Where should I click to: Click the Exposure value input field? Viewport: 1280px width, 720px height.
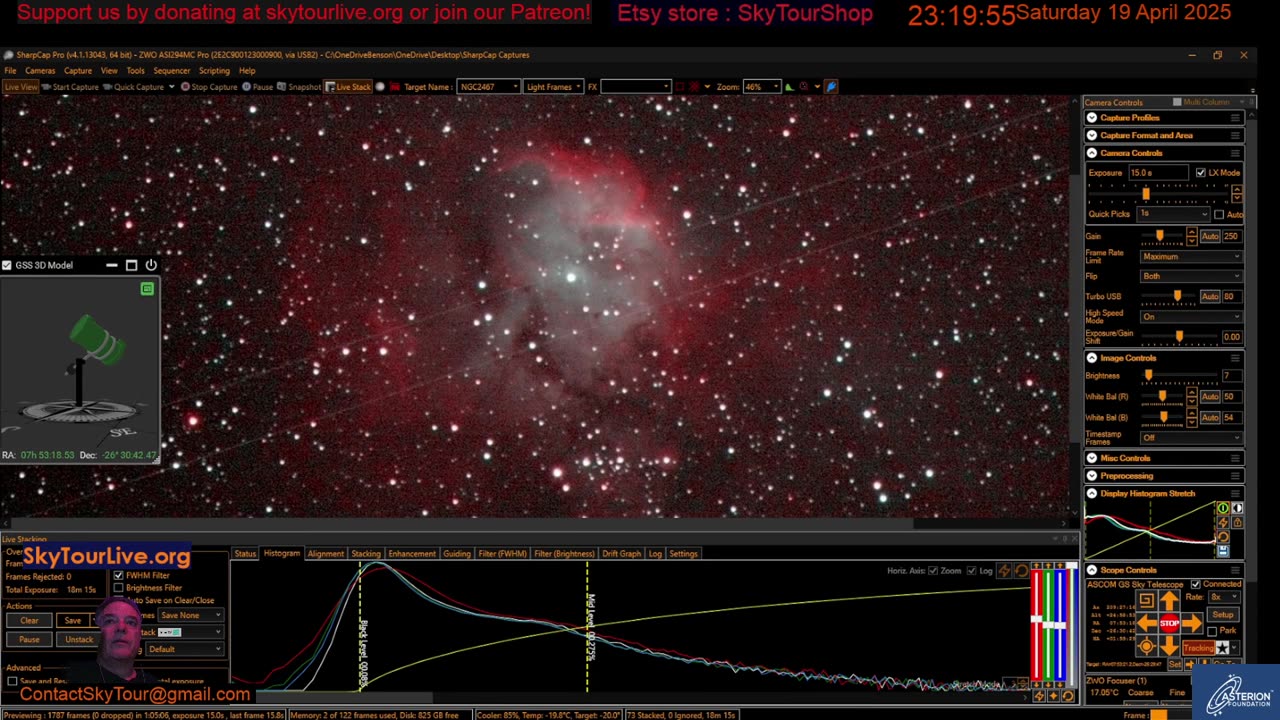1157,173
